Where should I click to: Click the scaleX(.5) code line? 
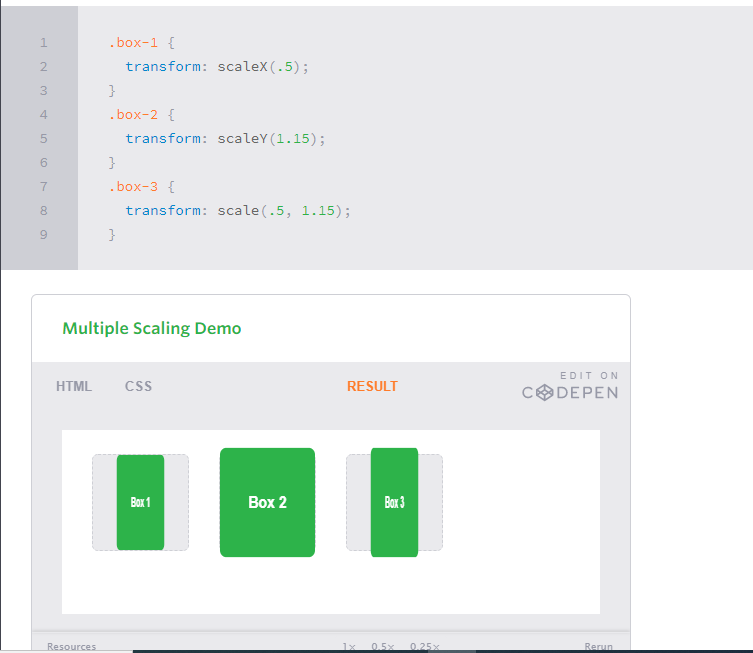pos(217,67)
